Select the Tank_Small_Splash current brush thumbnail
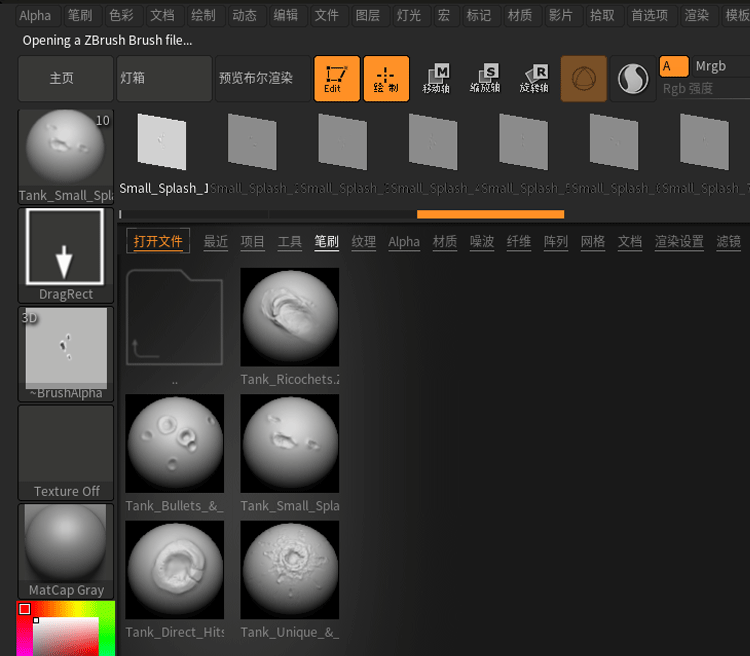Screen dimensions: 750x656 point(66,156)
